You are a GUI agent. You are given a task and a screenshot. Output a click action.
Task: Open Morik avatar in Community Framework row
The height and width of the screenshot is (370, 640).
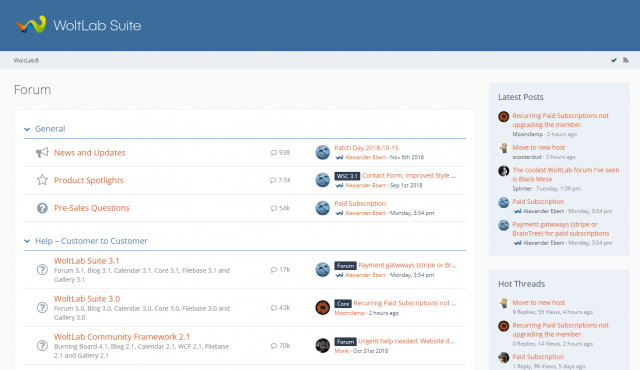(x=322, y=345)
